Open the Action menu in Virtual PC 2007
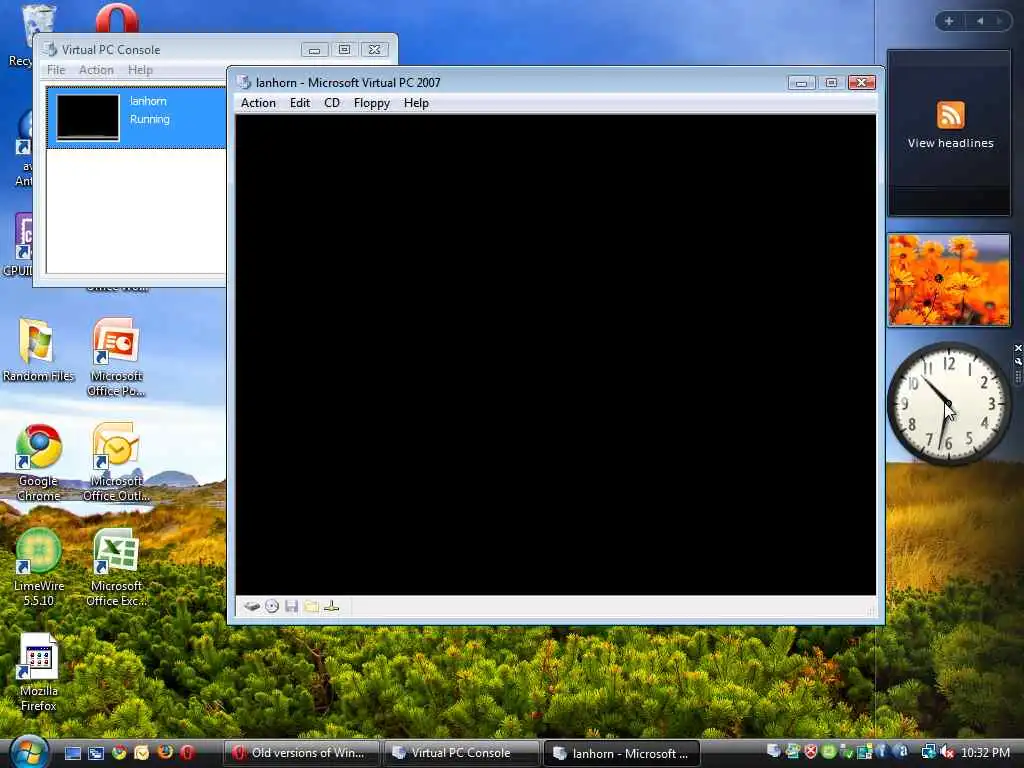 (x=258, y=103)
